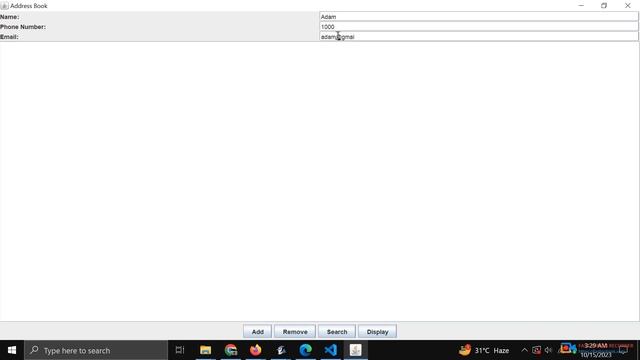Close the Address Book window
Image resolution: width=640 pixels, height=360 pixels.
(627, 6)
